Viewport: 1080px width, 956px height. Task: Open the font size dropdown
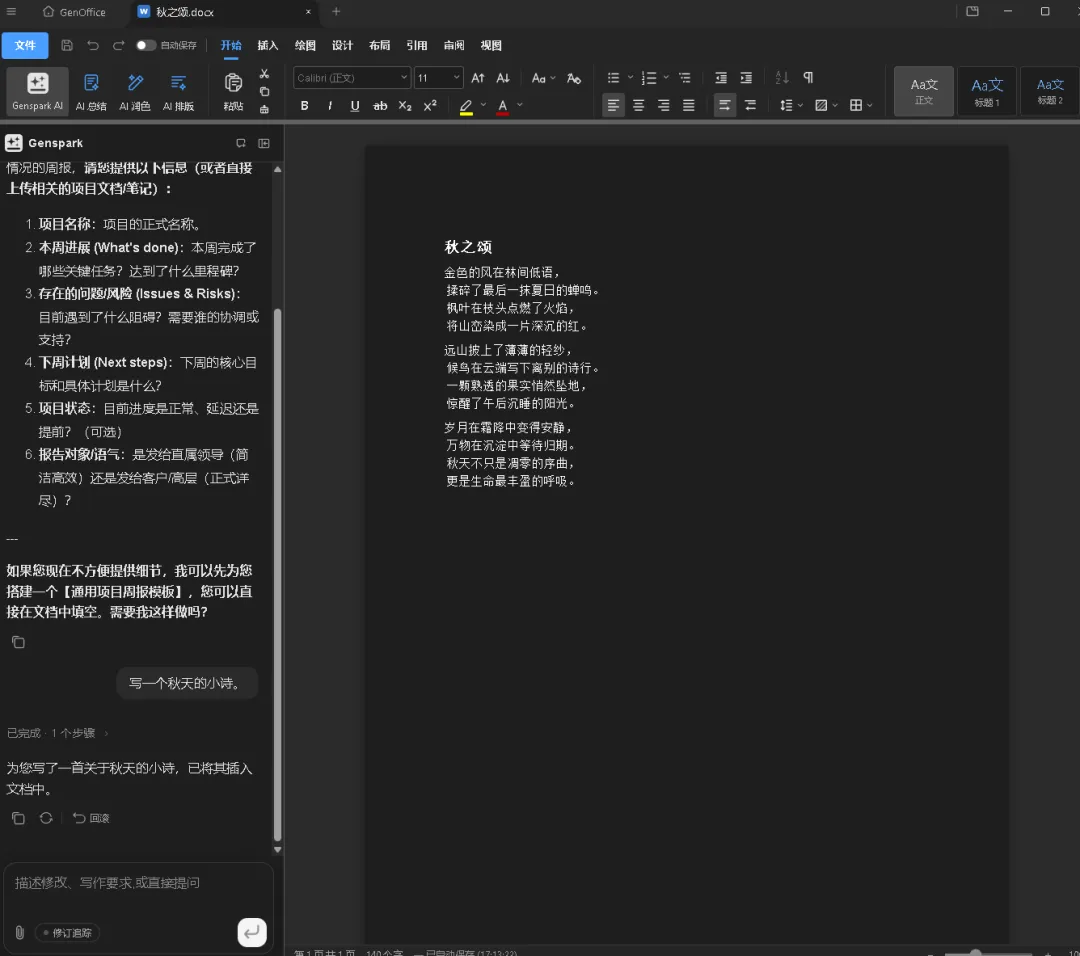click(x=438, y=78)
